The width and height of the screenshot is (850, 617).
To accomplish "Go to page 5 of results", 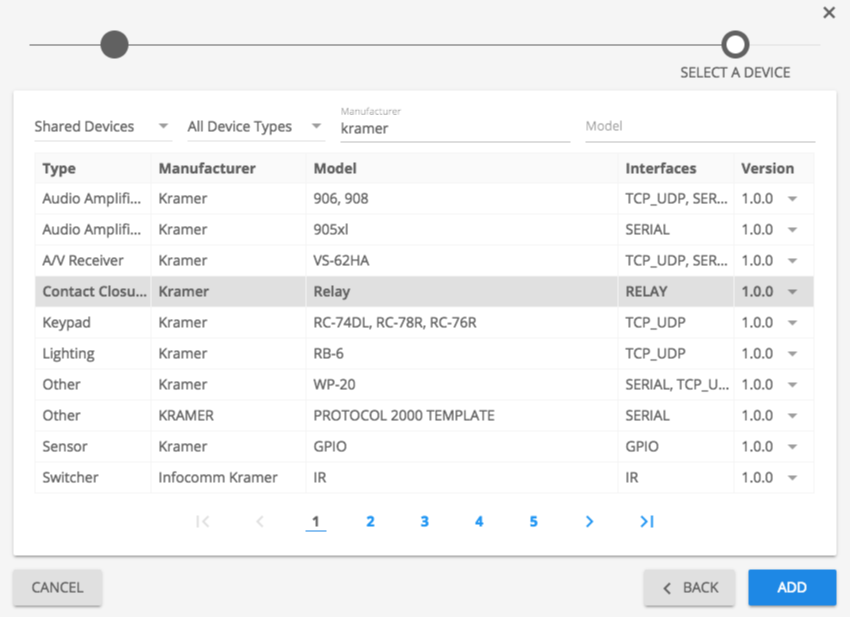I will tap(533, 521).
